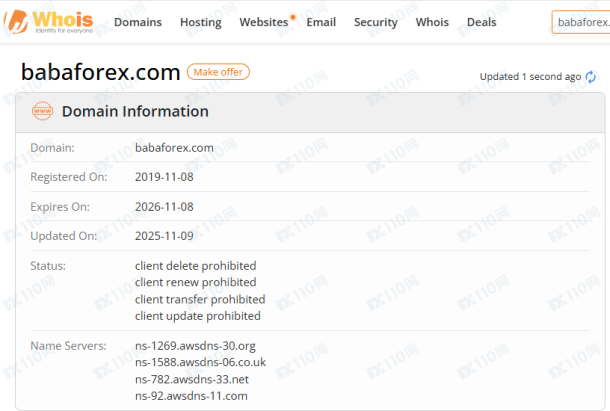Open the Whois menu
Screen dimensions: 610x411
tap(432, 22)
